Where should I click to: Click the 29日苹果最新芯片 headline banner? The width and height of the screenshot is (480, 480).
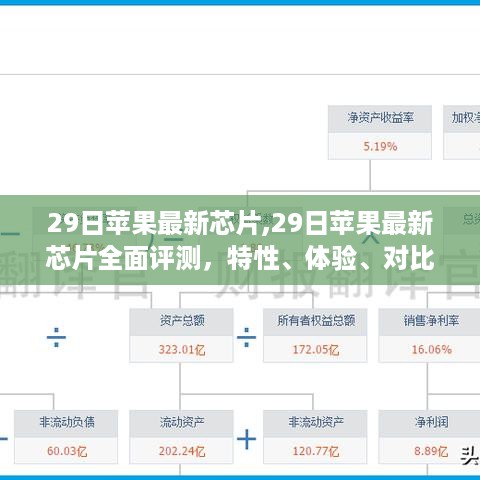point(240,240)
